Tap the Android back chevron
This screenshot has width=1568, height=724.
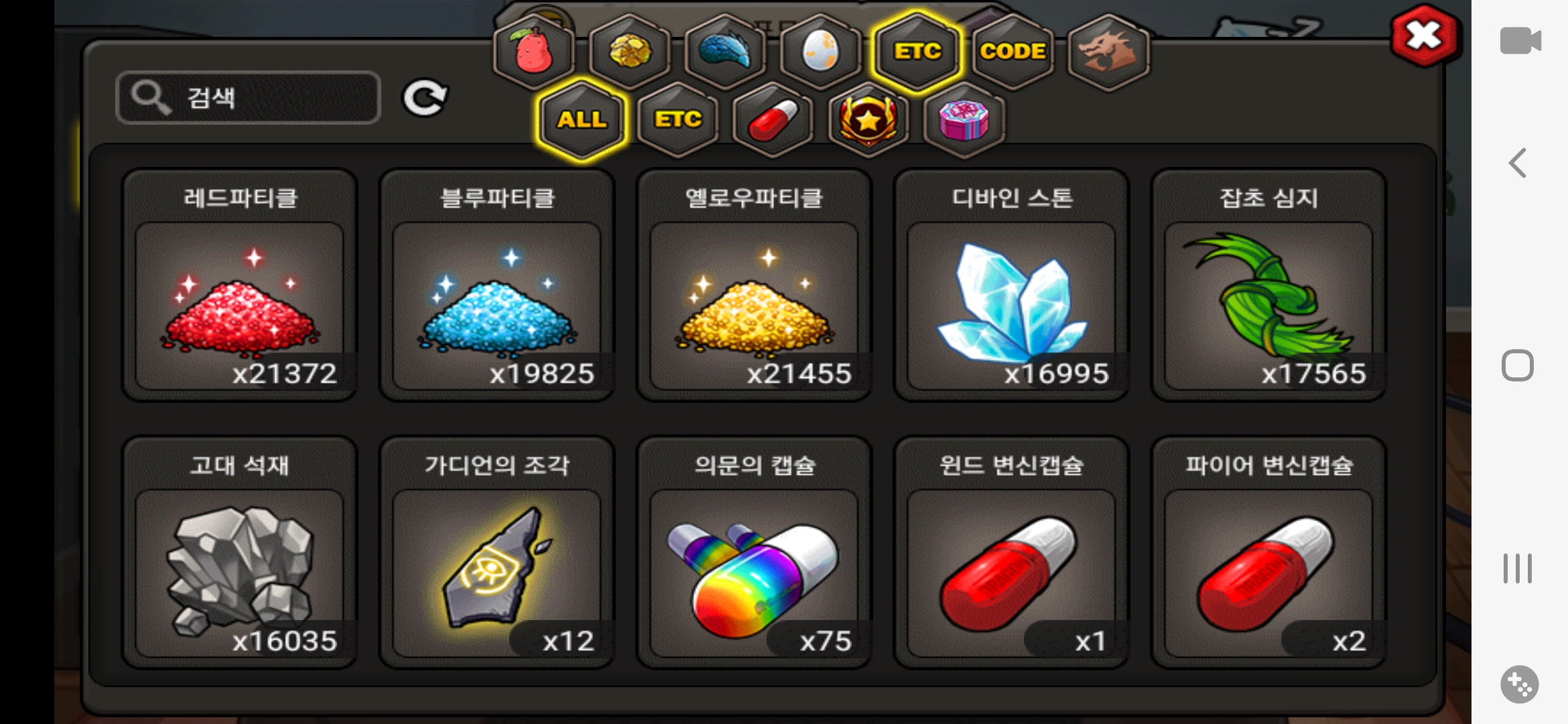click(x=1518, y=163)
